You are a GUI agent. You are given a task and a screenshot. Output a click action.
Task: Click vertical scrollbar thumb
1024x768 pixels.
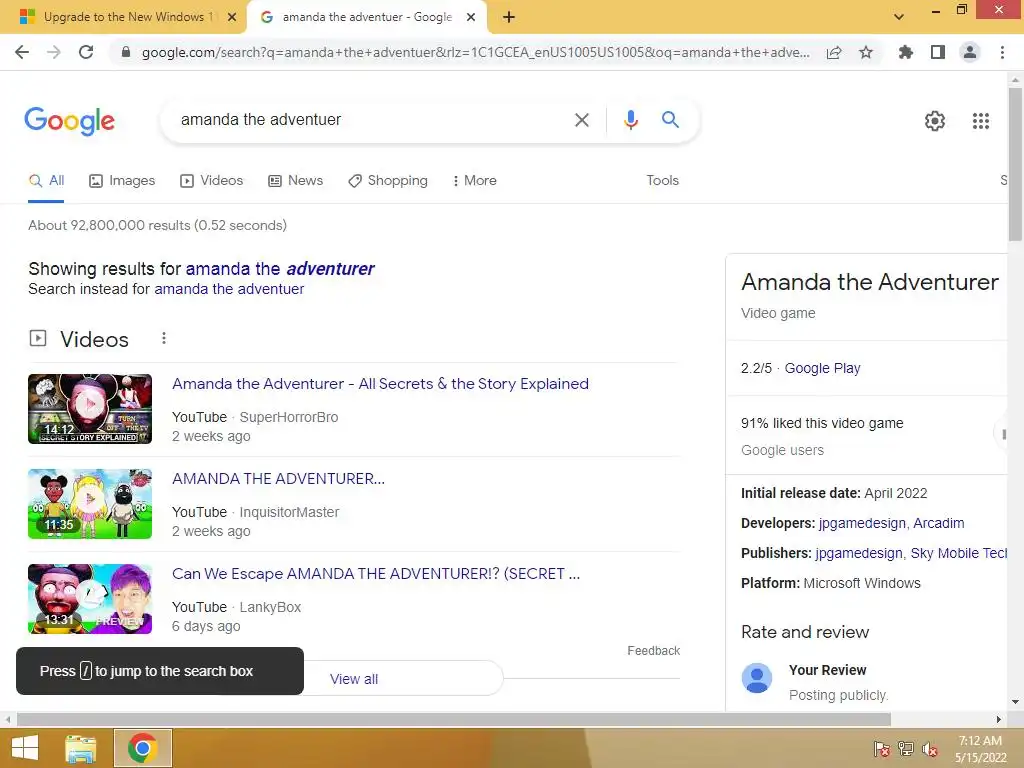pos(1015,163)
